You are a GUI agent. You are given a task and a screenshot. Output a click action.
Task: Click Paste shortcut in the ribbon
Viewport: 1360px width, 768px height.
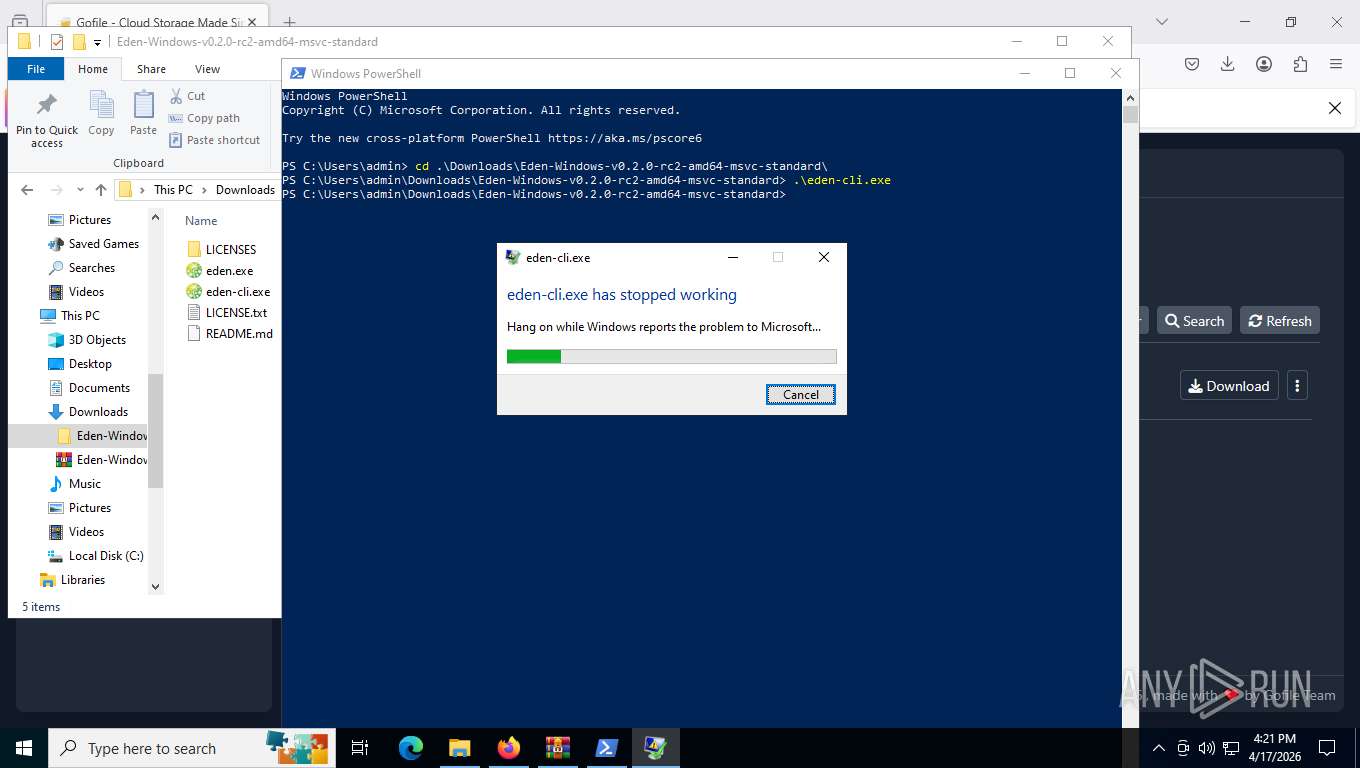214,140
